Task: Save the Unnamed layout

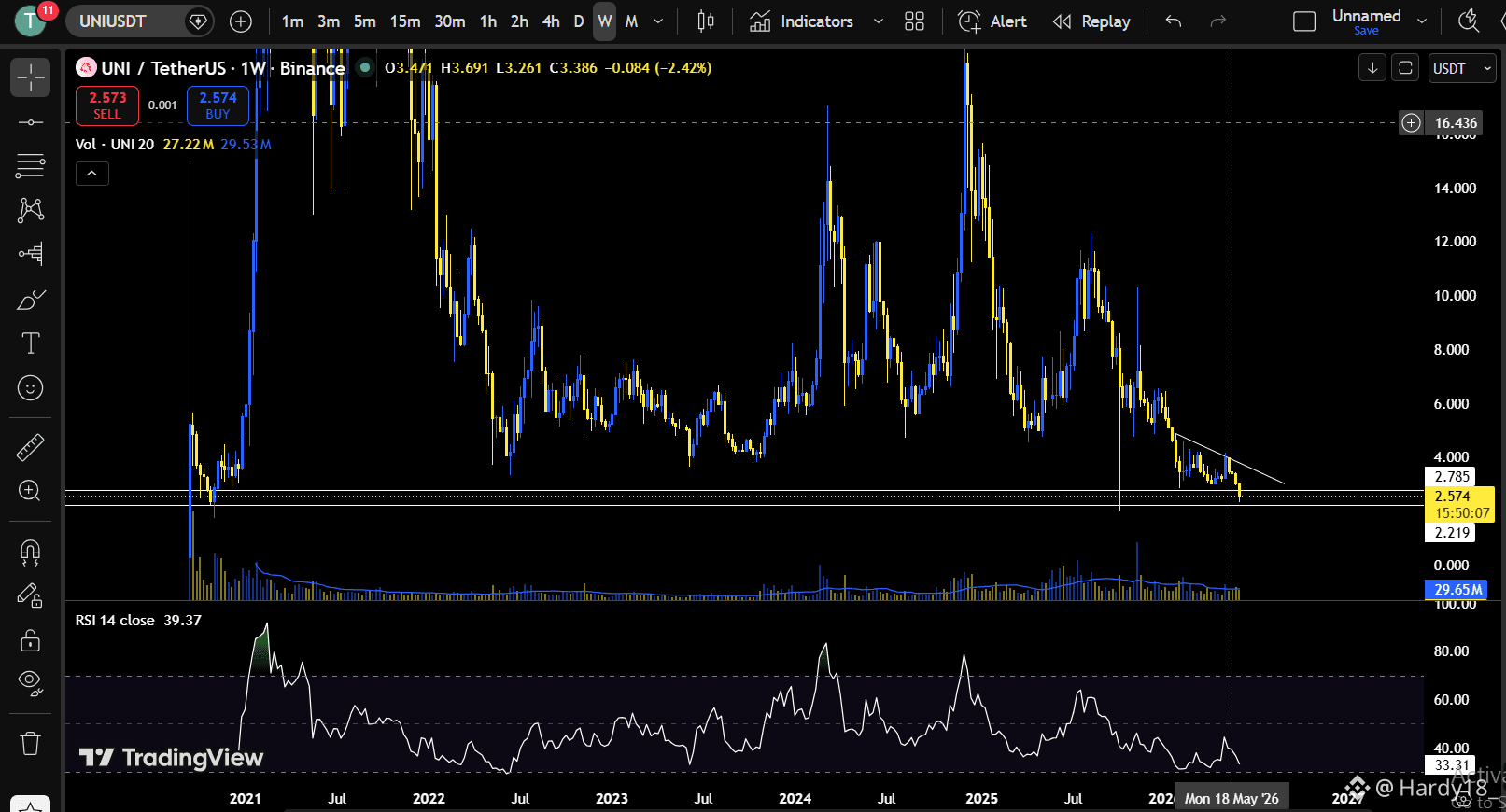Action: tap(1366, 31)
